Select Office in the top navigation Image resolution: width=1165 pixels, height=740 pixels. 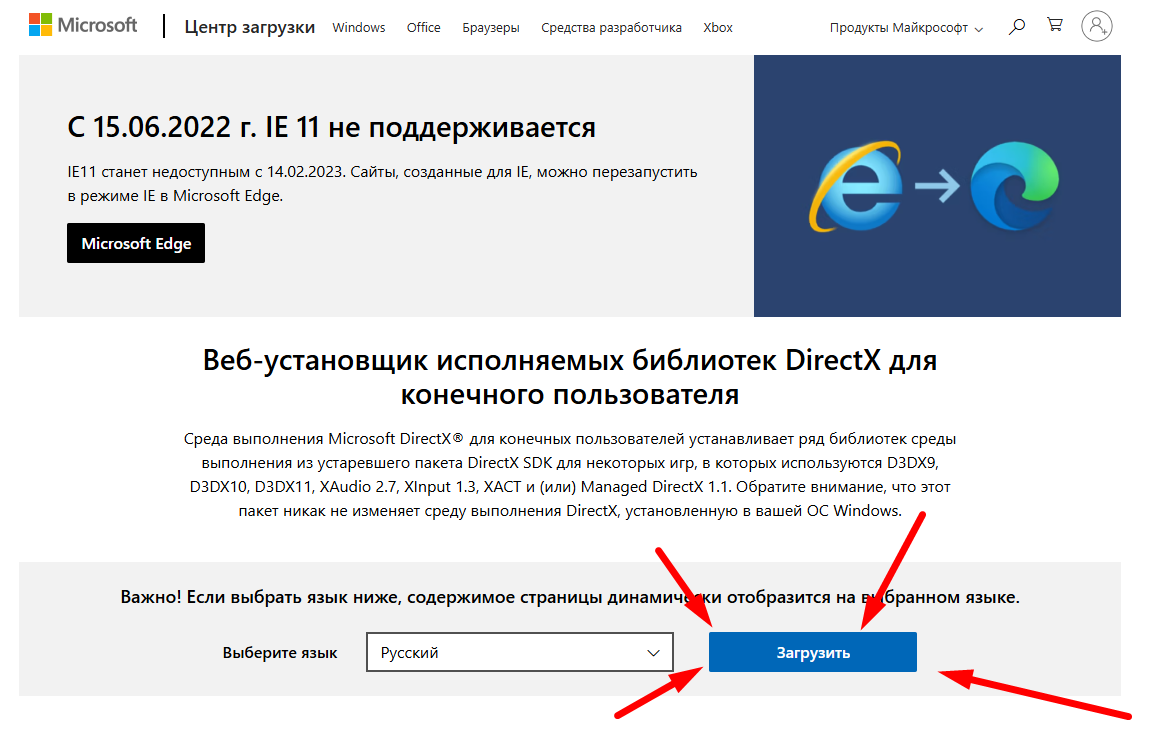tap(423, 28)
